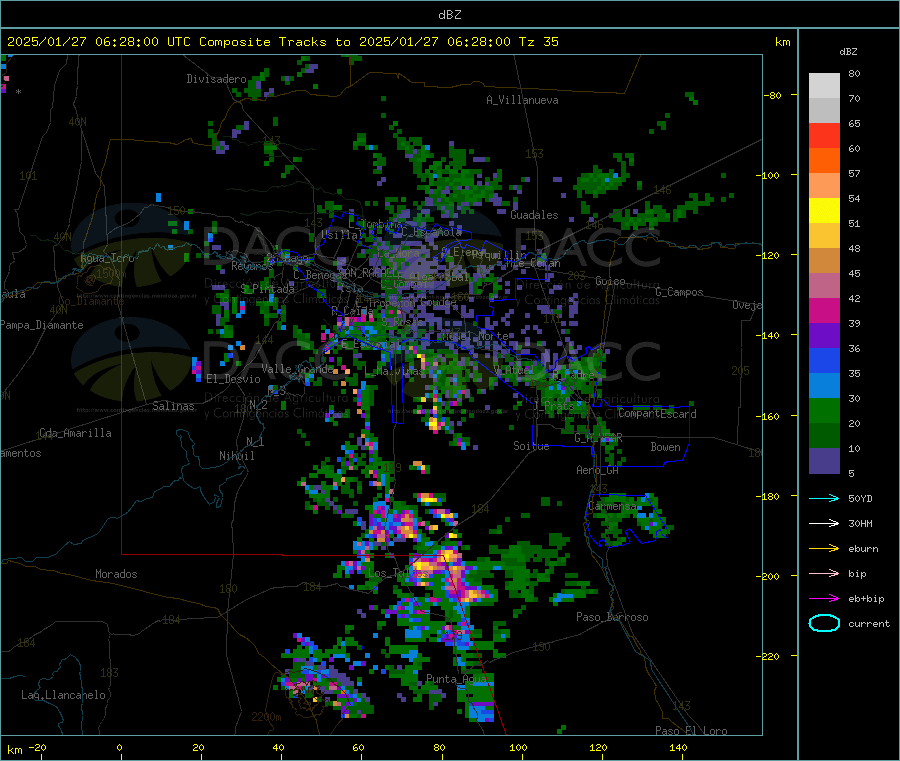
Task: Click the Morados map label
Action: 117,574
